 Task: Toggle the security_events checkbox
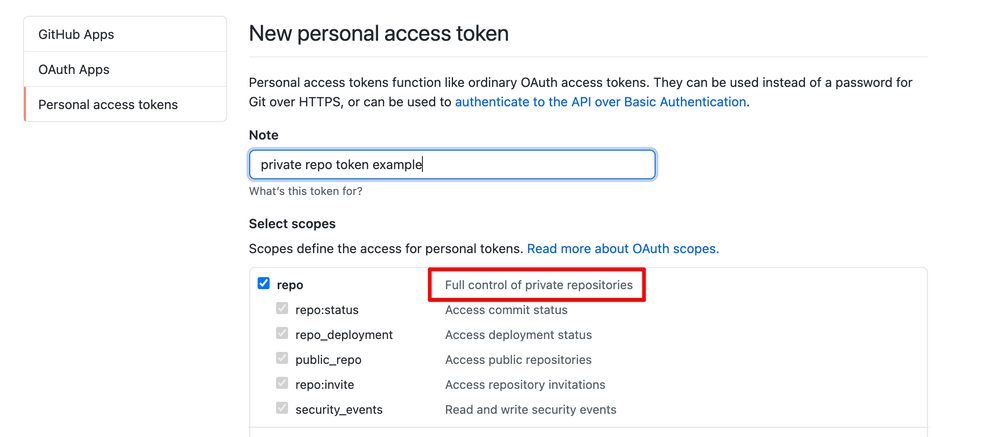tap(283, 409)
